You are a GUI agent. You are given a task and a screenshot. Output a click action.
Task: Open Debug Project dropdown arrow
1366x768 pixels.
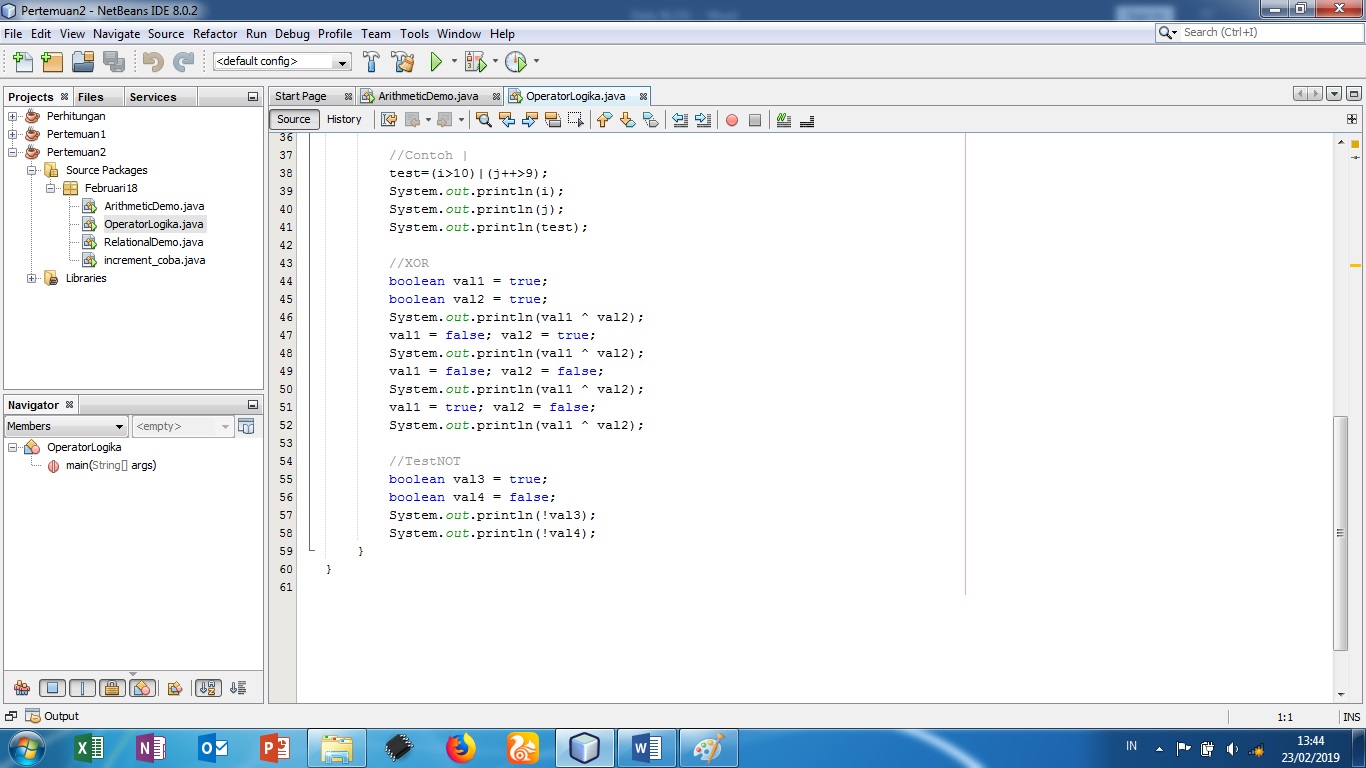[x=495, y=62]
